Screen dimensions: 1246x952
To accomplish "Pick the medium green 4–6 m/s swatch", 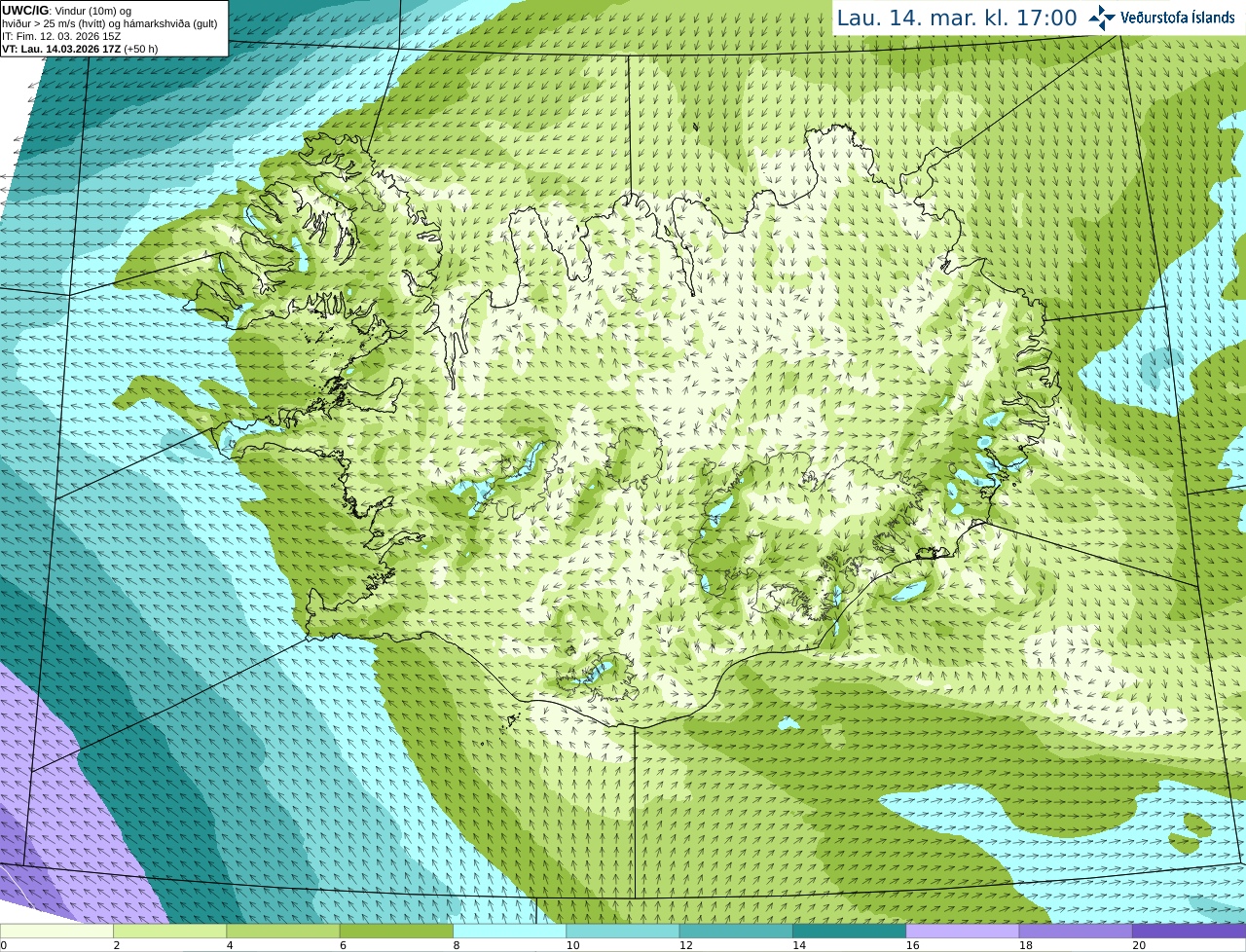I will (283, 932).
